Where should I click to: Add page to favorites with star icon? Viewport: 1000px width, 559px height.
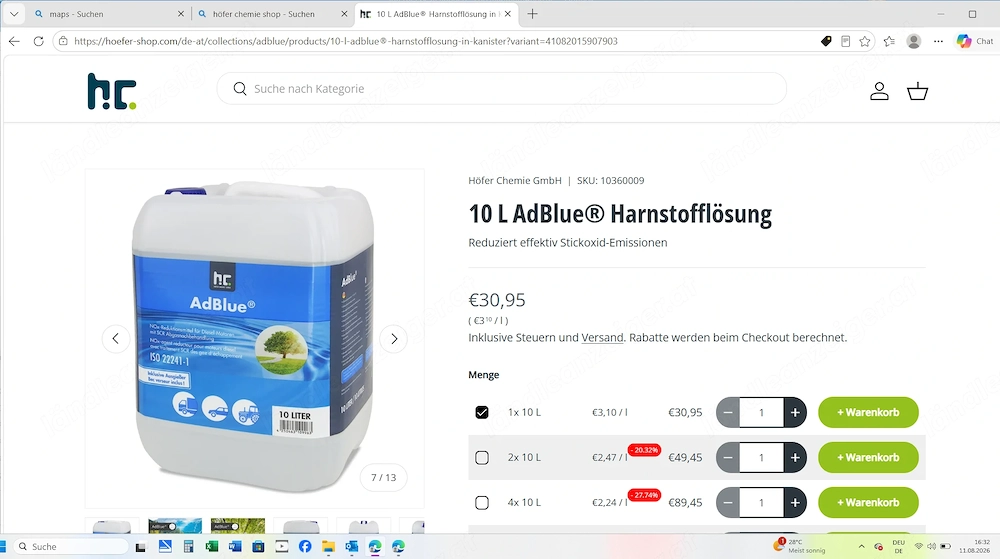(865, 41)
